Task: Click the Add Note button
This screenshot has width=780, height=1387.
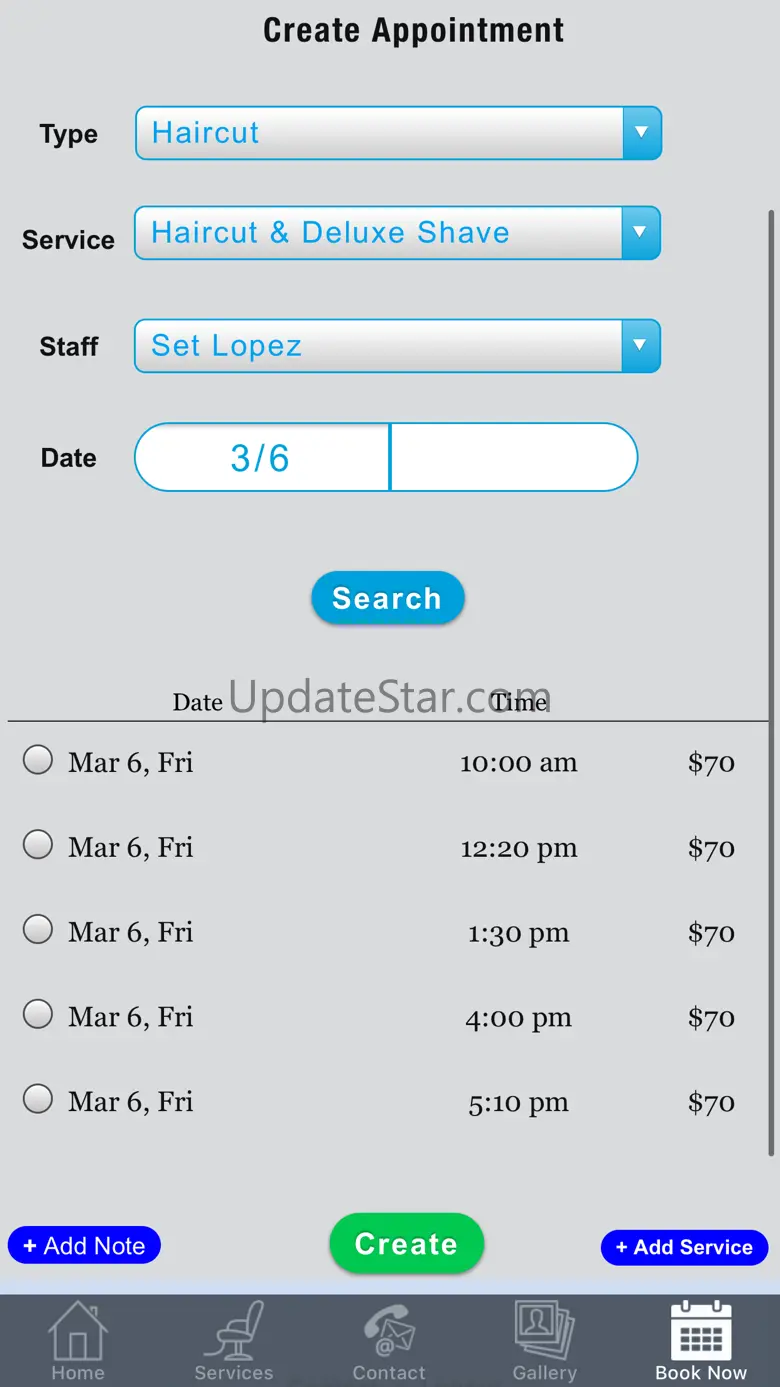Action: tap(84, 1246)
